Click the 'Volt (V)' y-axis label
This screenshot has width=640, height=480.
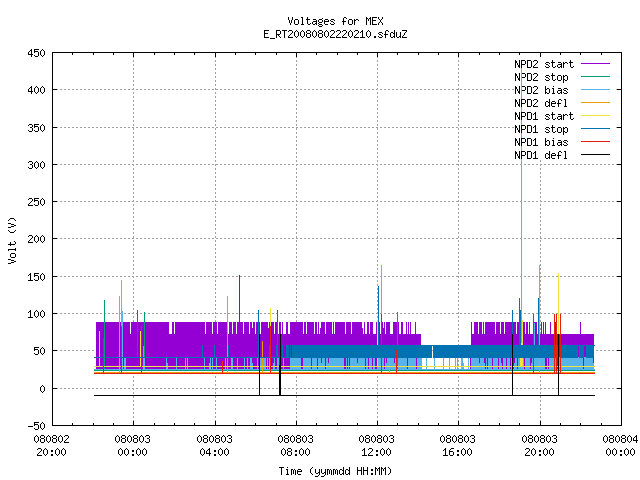coord(12,240)
